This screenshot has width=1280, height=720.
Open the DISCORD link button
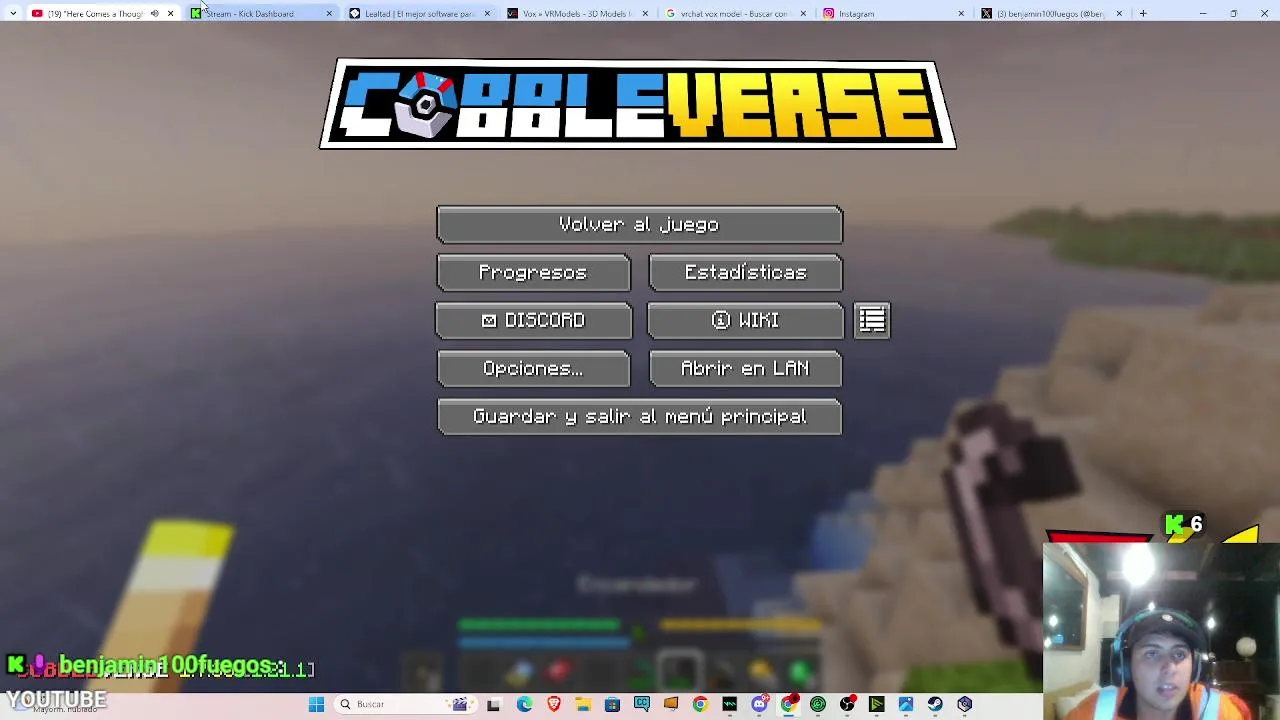coord(533,320)
